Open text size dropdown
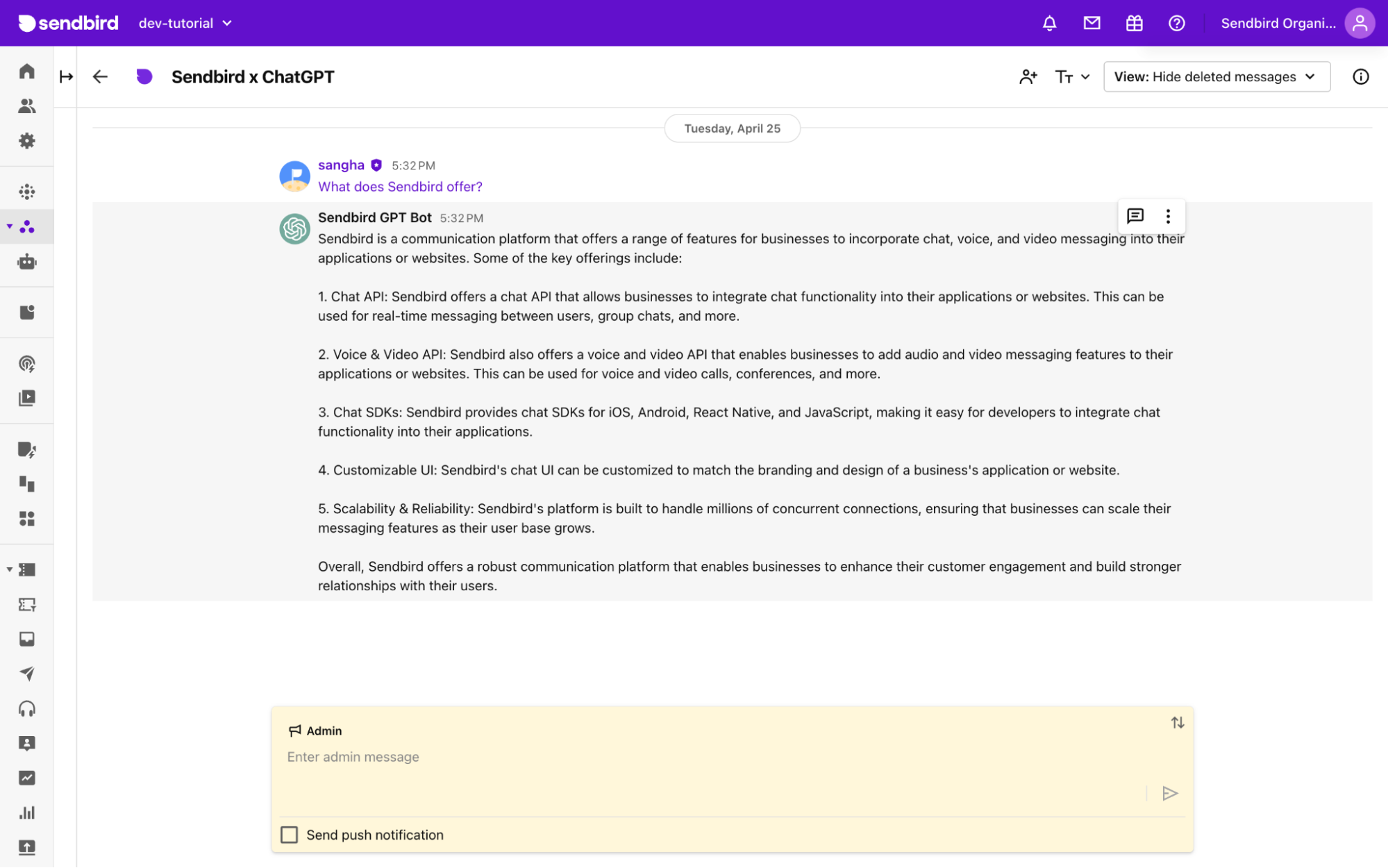Image resolution: width=1388 pixels, height=868 pixels. 1071,76
